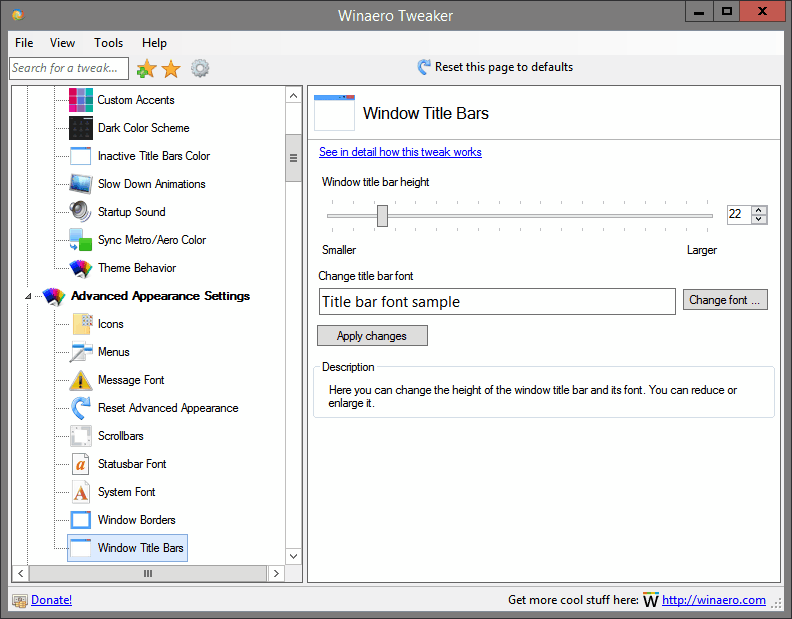The image size is (792, 619).
Task: Select the Message Font label
Action: [x=131, y=380]
